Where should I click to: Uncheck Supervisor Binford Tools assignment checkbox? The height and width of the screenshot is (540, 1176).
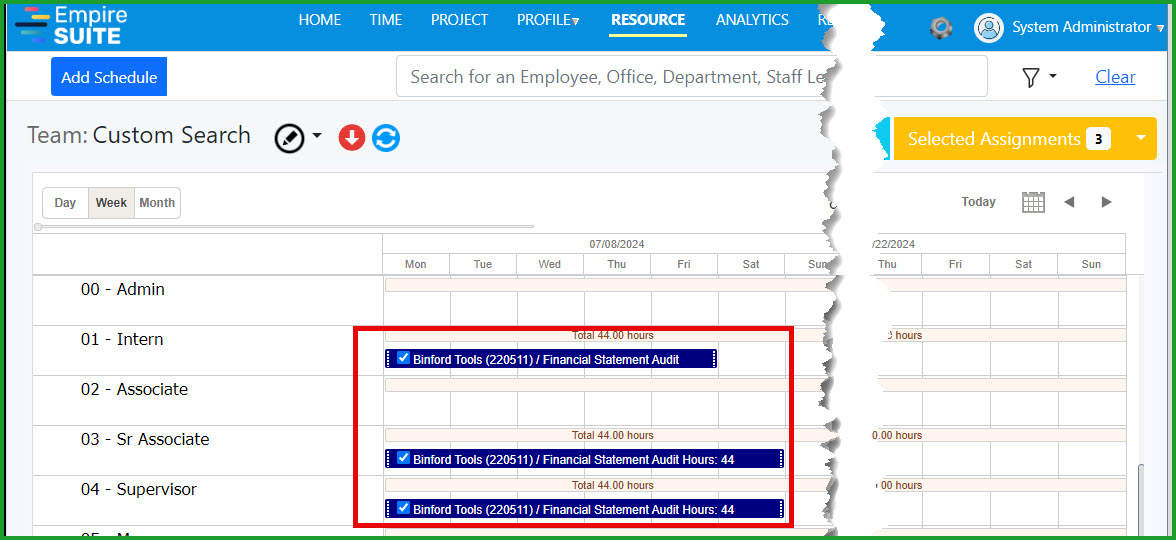(x=404, y=508)
